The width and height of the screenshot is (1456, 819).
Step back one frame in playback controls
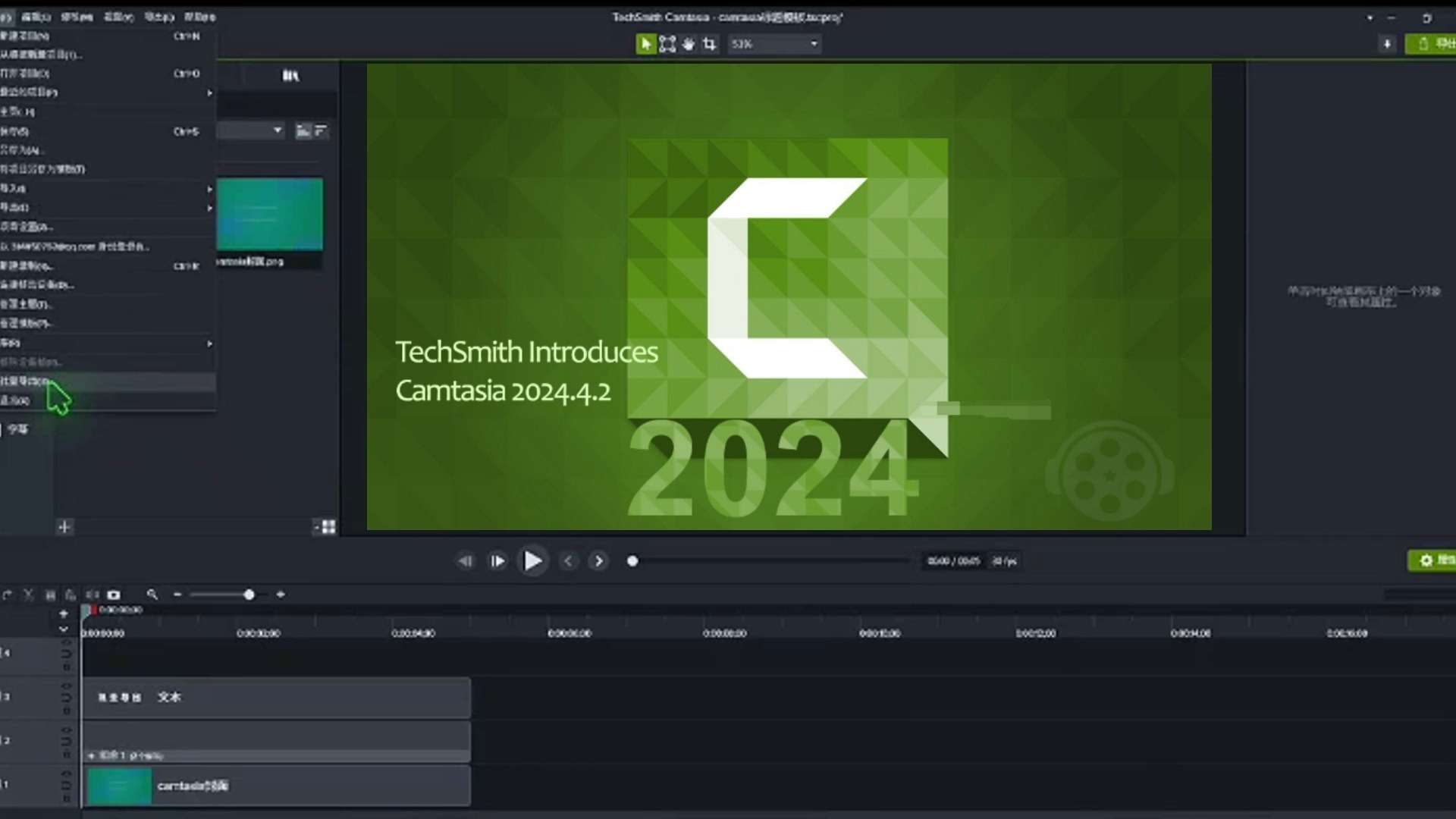(465, 561)
